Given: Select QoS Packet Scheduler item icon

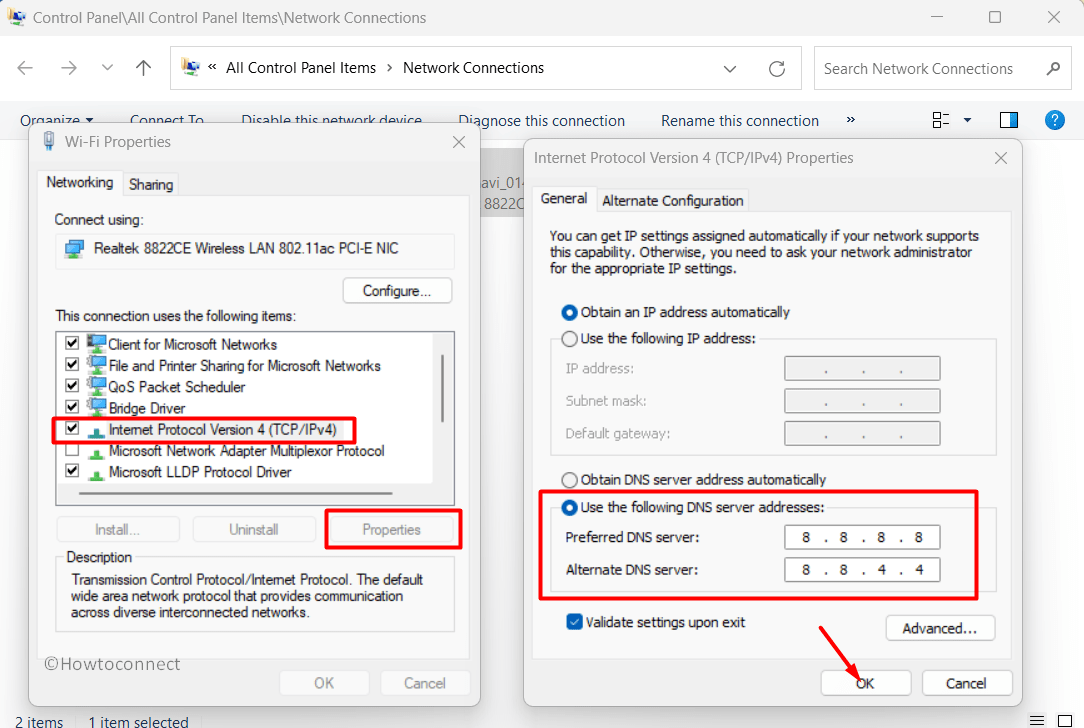Looking at the screenshot, I should 96,386.
